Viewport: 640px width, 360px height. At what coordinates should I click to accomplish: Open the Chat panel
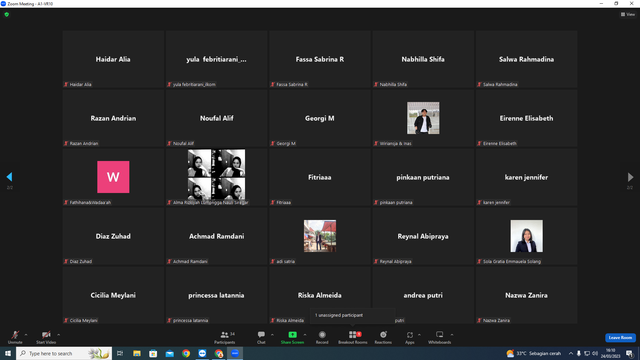[261, 337]
